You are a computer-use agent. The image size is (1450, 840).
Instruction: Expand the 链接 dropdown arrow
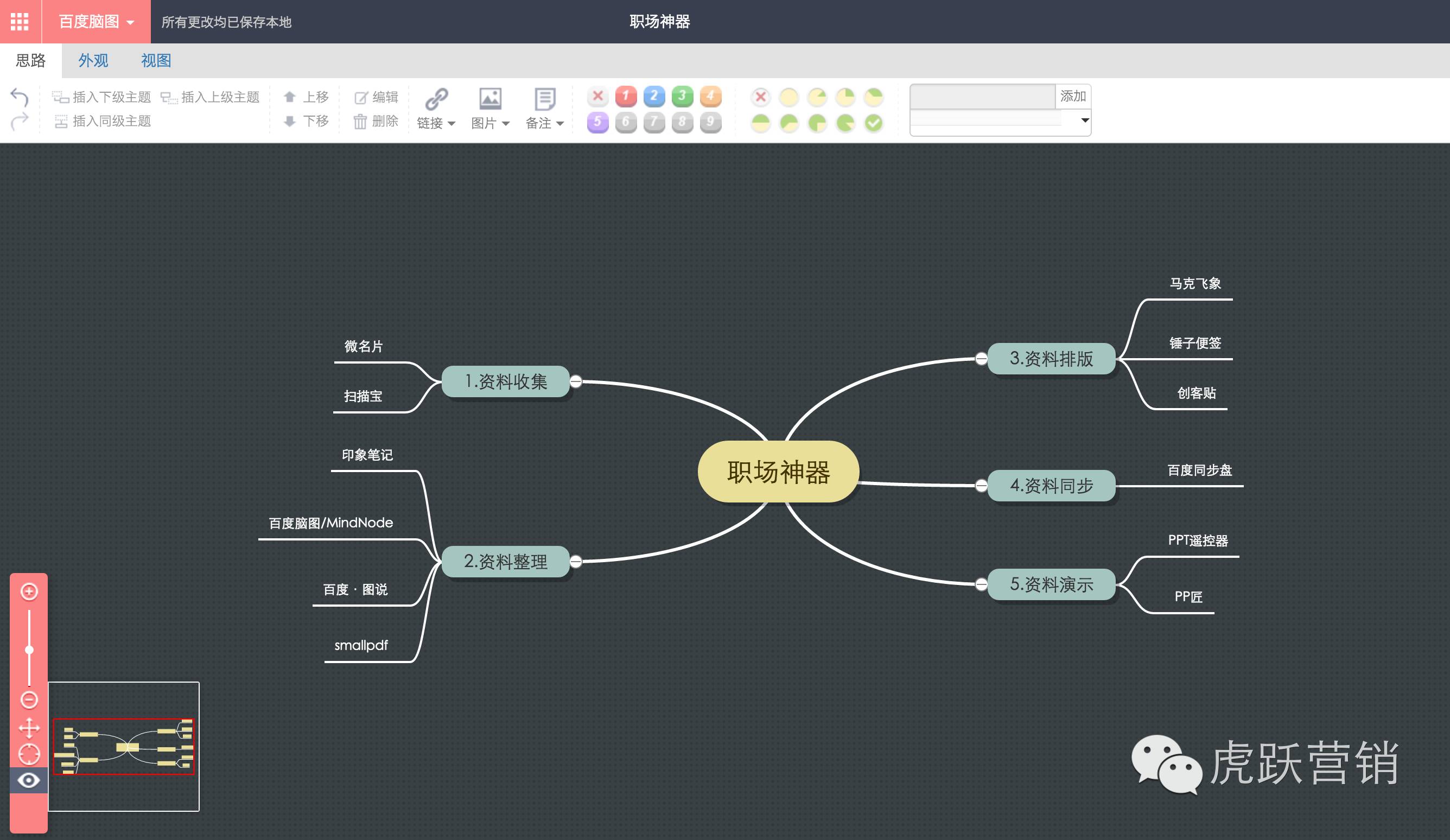click(x=451, y=124)
